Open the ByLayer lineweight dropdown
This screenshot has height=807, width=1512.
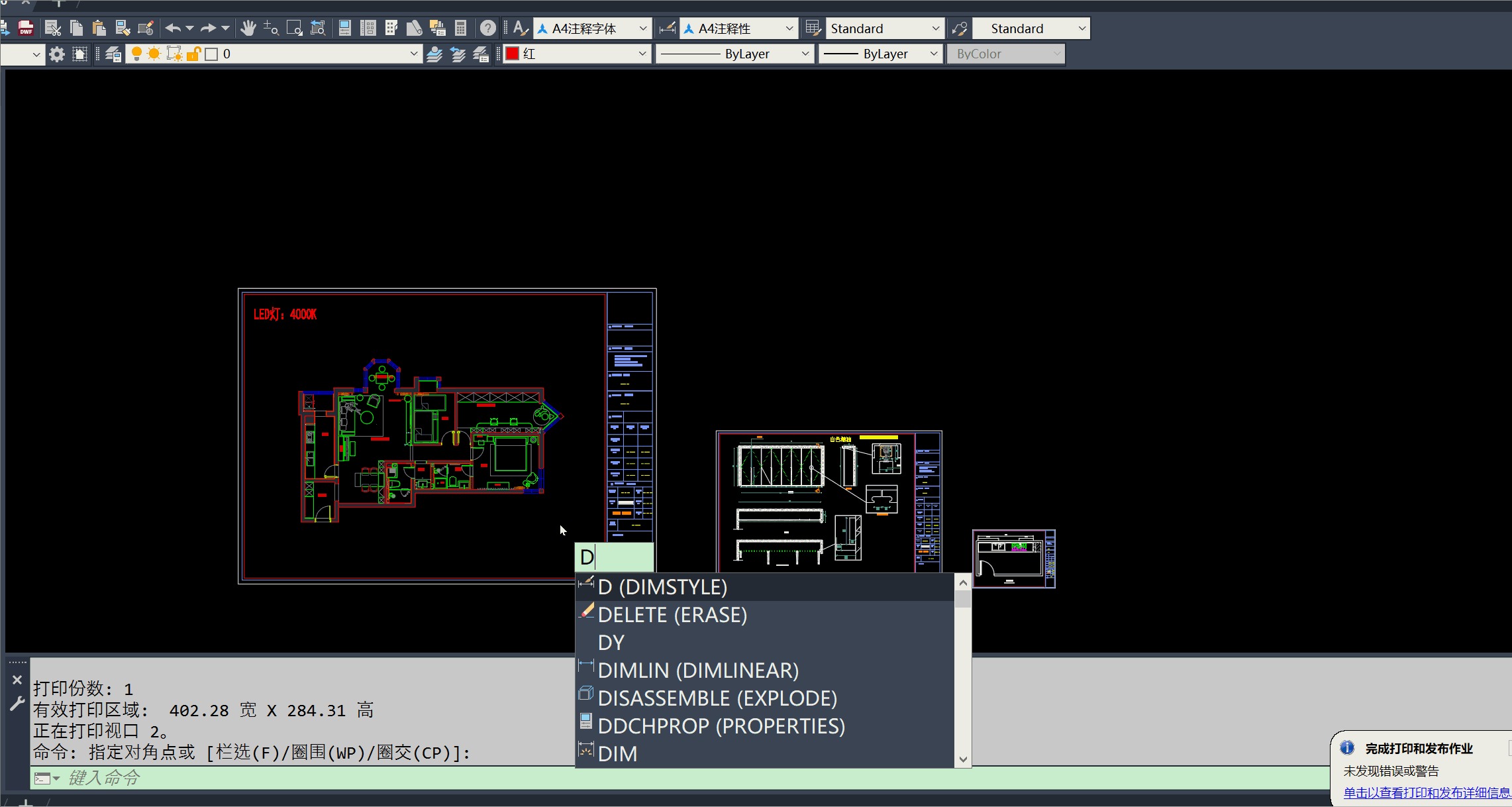point(881,54)
